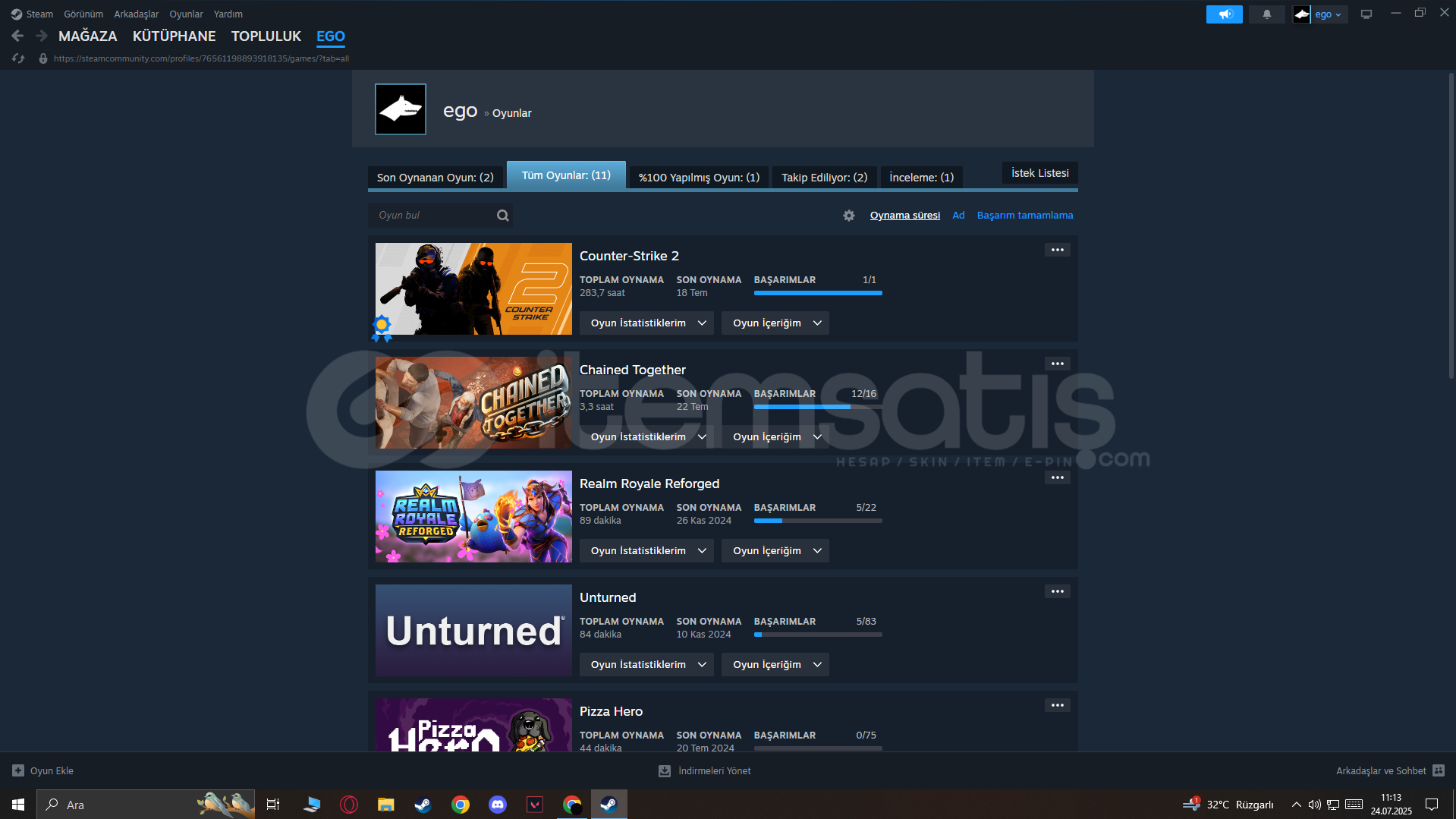
Task: Open the Görünüm menu
Action: pos(83,14)
